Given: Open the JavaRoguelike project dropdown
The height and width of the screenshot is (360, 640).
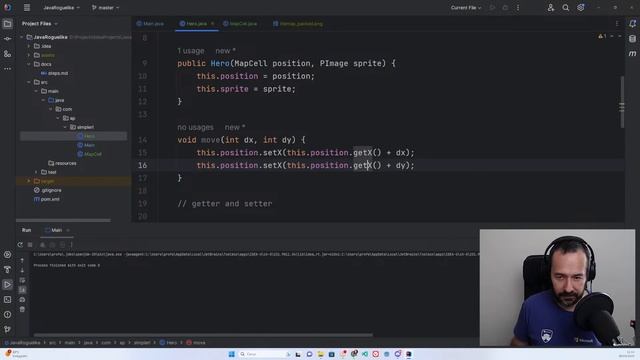Looking at the screenshot, I should 61,7.
